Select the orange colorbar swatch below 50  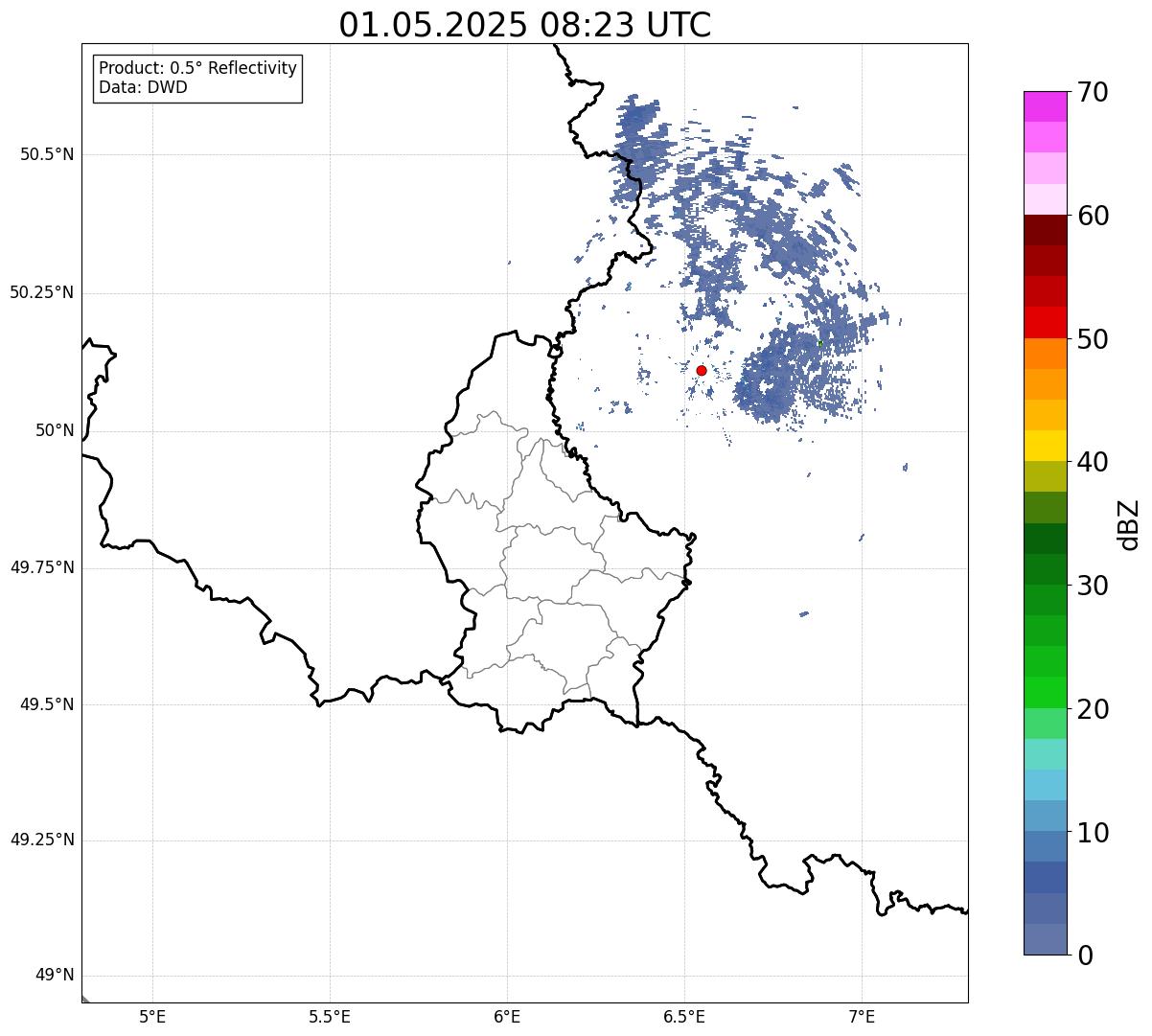[x=1045, y=353]
